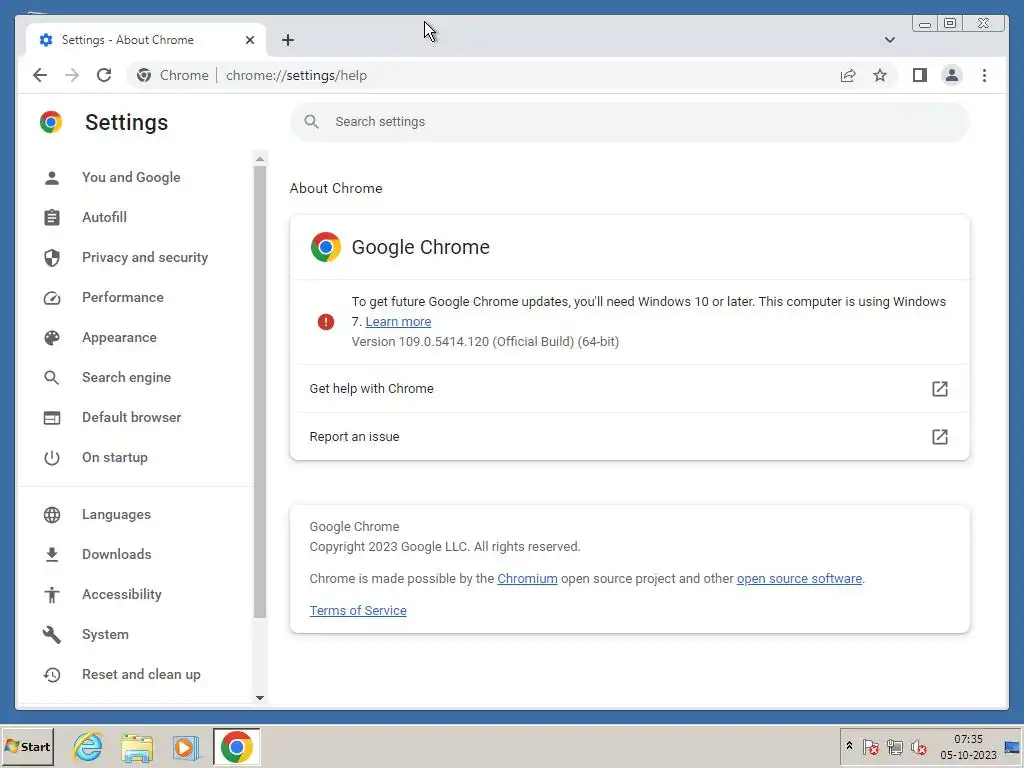Click external link icon for Get help
The image size is (1024, 768).
pos(939,389)
